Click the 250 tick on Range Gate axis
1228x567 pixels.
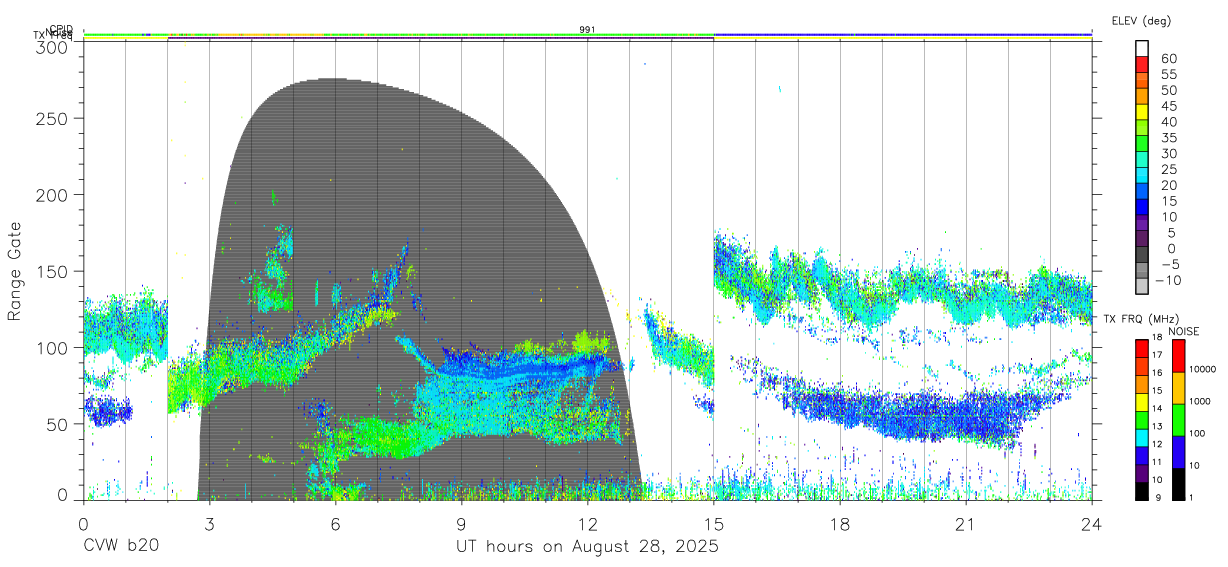pyautogui.click(x=51, y=118)
